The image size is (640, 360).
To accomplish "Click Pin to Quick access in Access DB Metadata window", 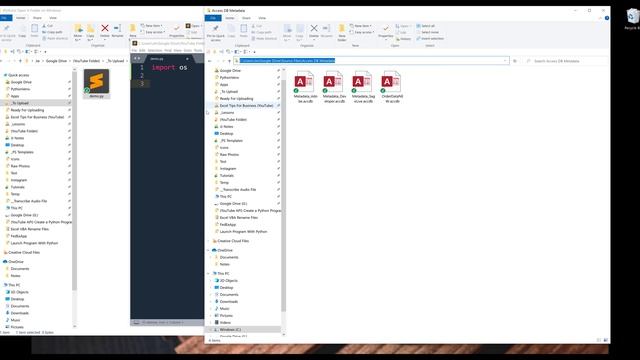I will click(x=215, y=33).
